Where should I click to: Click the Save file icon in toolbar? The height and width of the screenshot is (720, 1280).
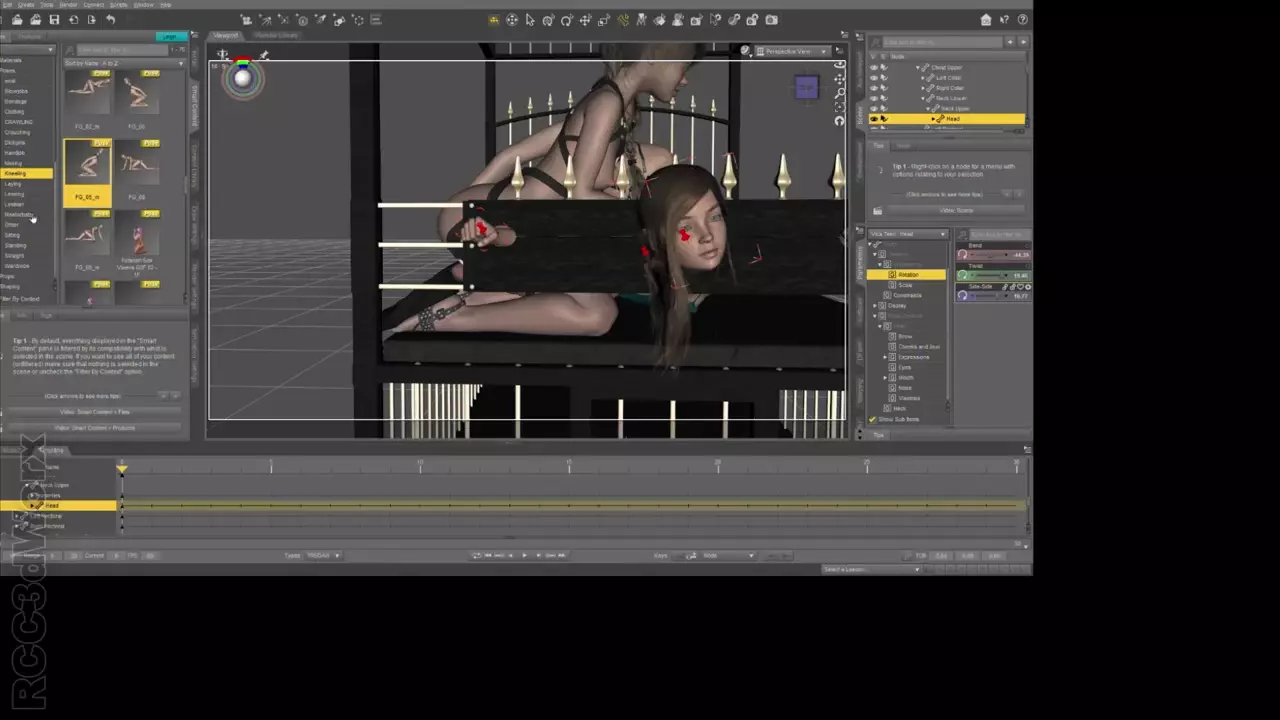pyautogui.click(x=54, y=20)
